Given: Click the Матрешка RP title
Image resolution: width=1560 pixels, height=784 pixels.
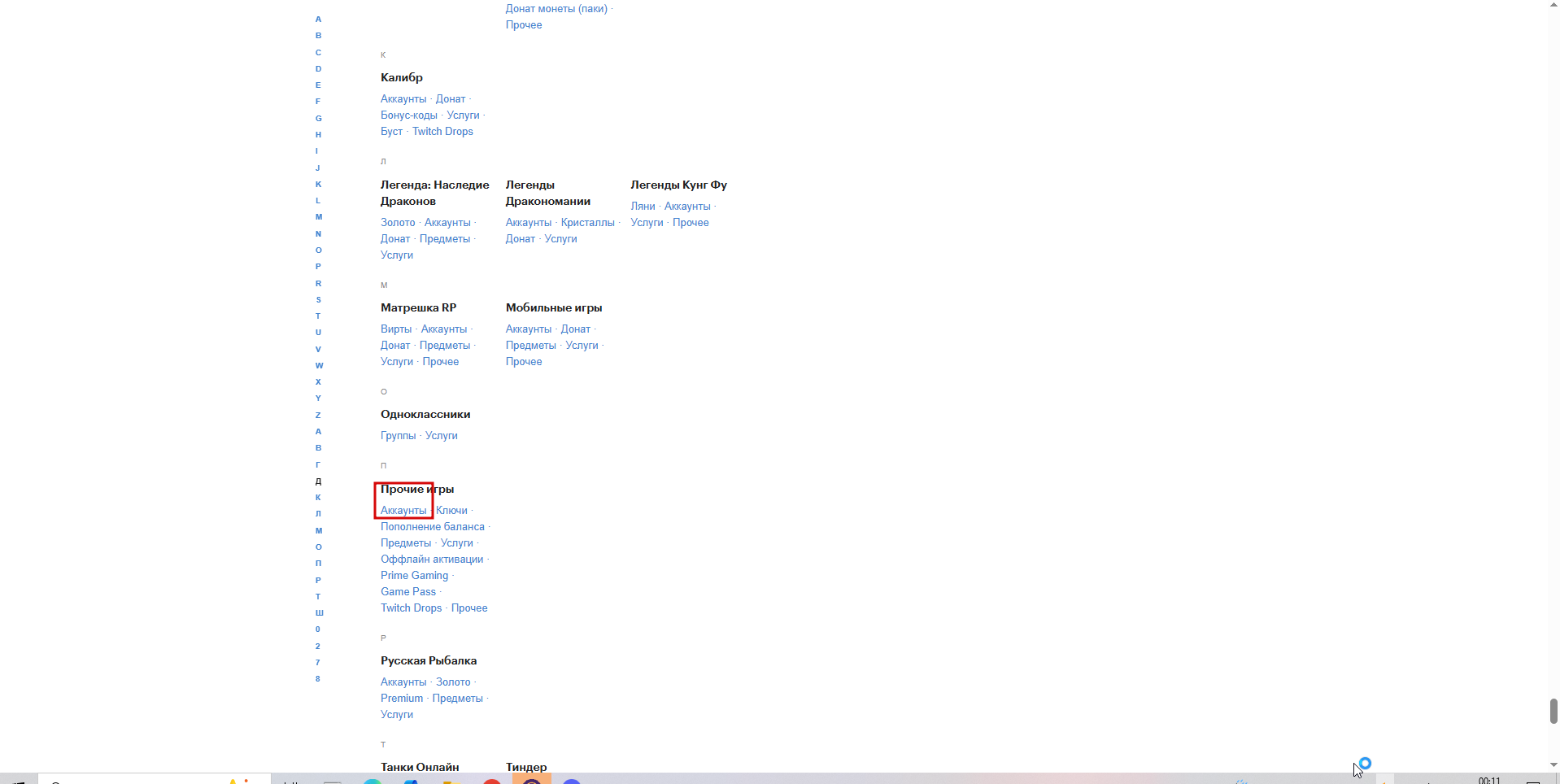Looking at the screenshot, I should tap(419, 308).
